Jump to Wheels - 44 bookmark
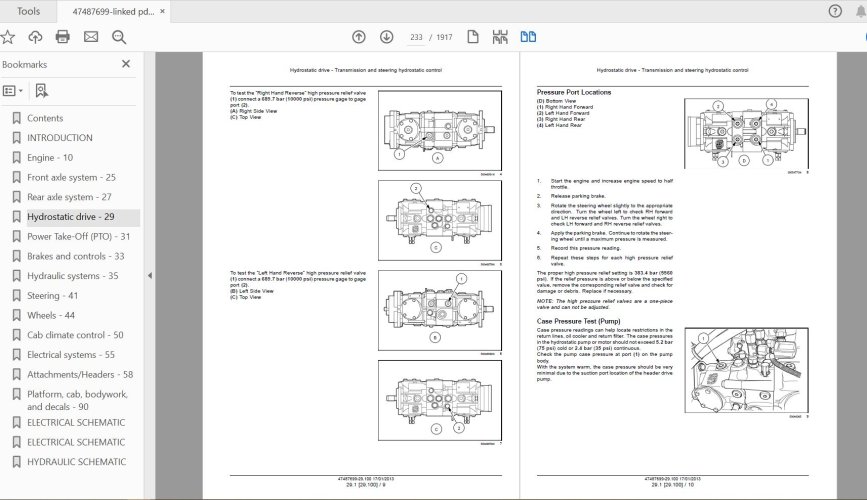Viewport: 867px width, 500px height. coord(51,315)
